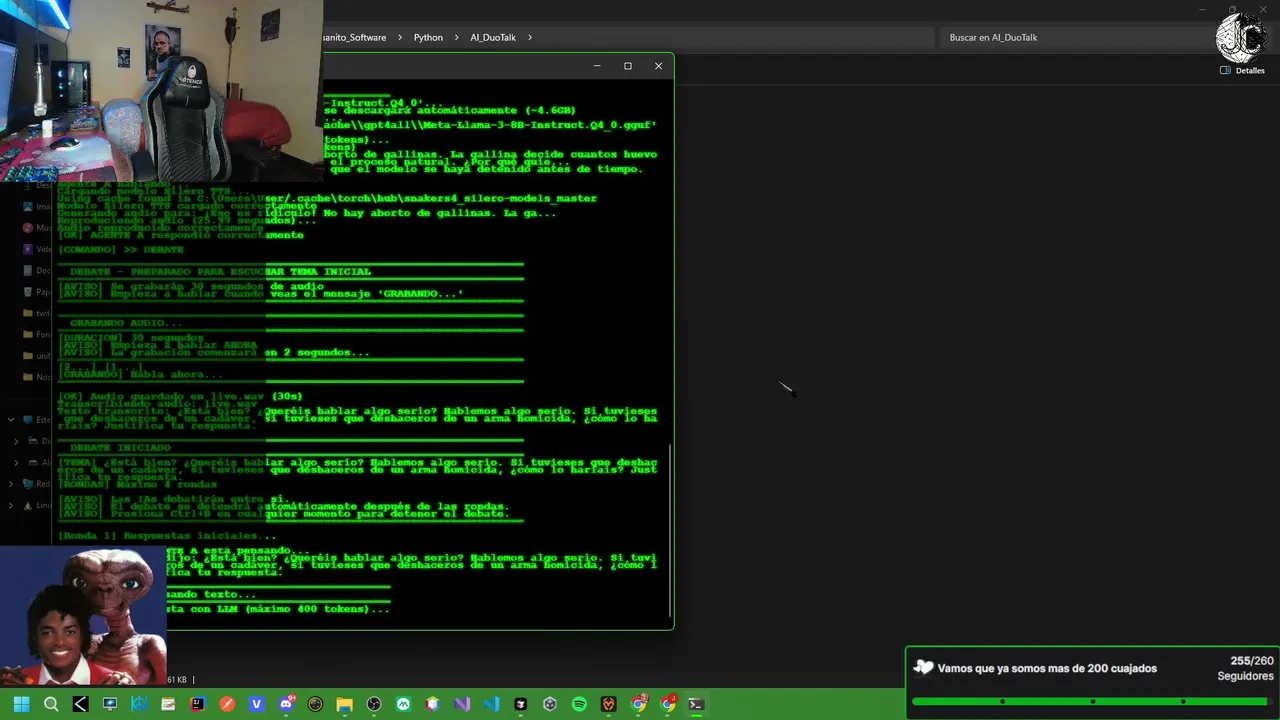
Task: Toggle the Detalles pane button
Action: tap(1242, 71)
